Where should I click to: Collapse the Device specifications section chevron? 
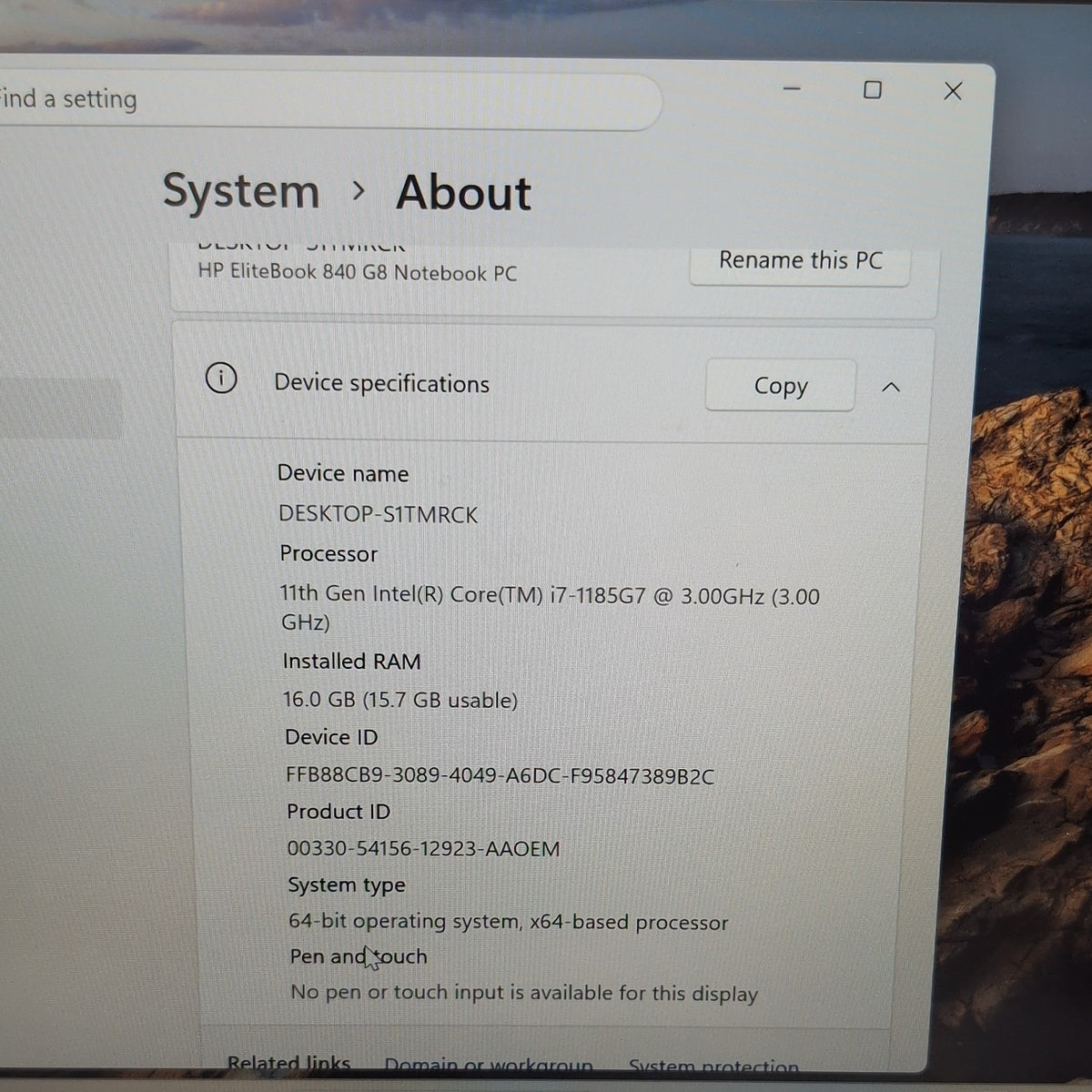pos(891,388)
